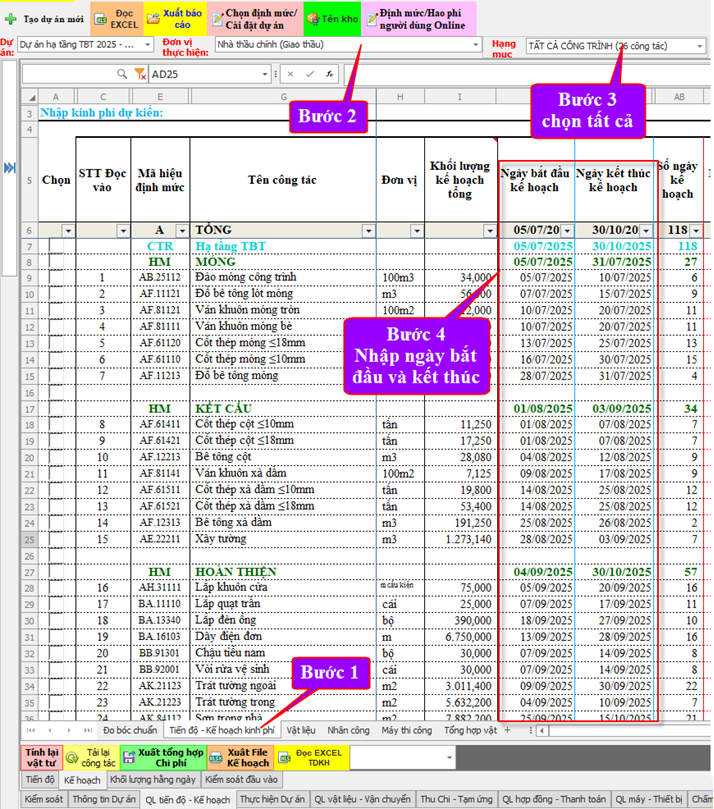Tick the Chọn checkbox for 'Cốt thép cột ≤10mm'

55,424
